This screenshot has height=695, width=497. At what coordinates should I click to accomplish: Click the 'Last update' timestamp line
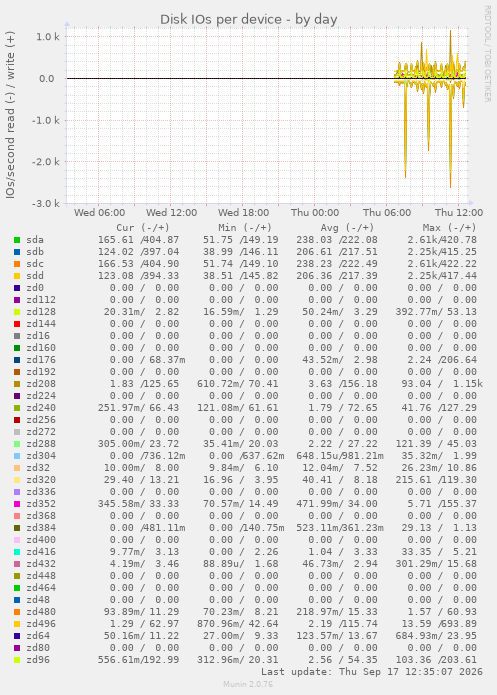[x=372, y=672]
